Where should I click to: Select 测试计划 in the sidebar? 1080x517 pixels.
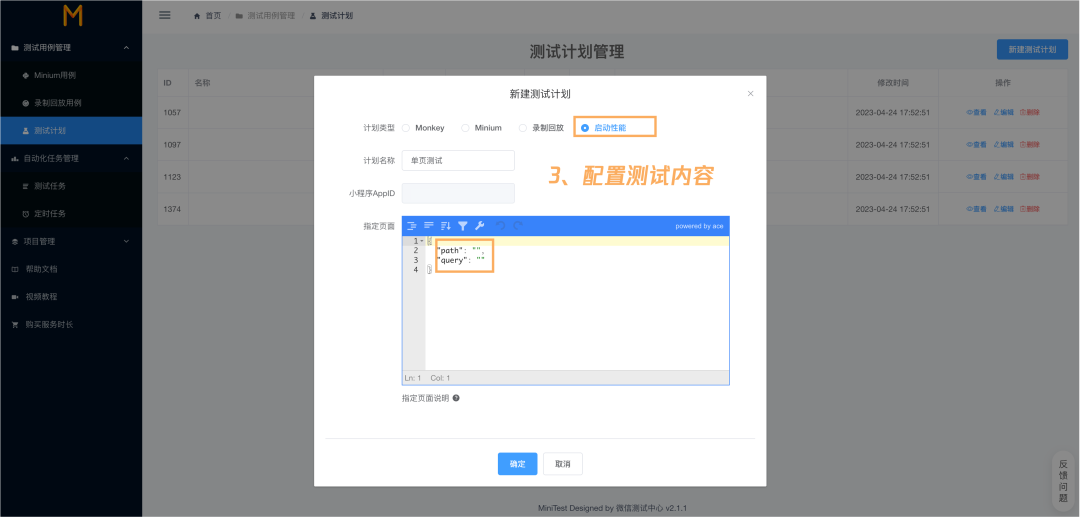[x=71, y=131]
